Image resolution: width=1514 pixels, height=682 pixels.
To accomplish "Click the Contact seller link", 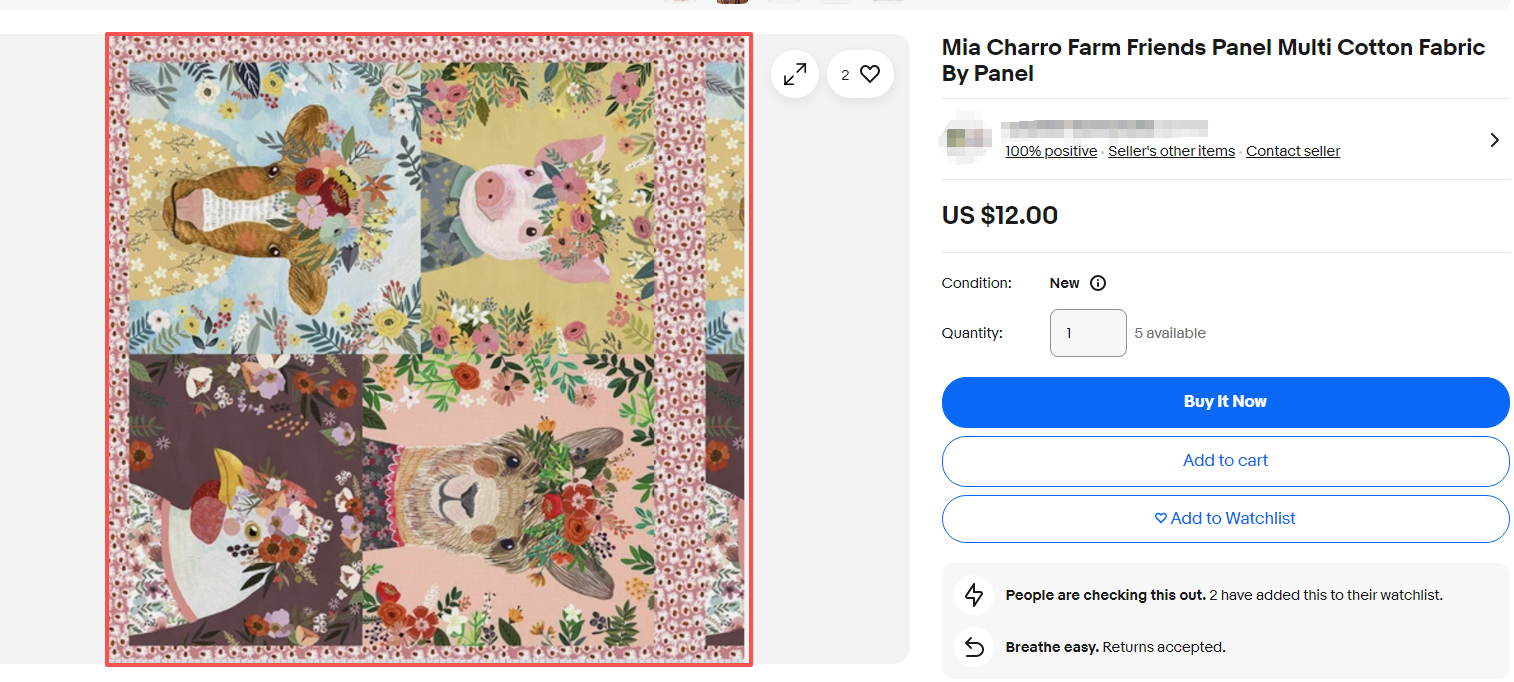I will (x=1292, y=151).
